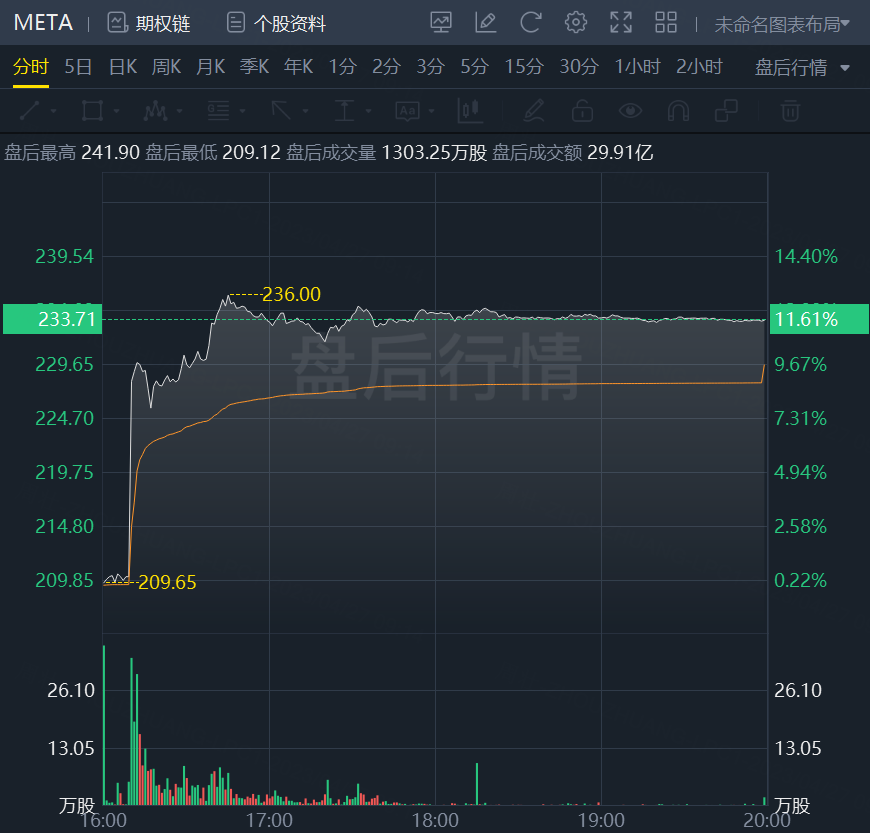Image resolution: width=870 pixels, height=833 pixels.
Task: Open the 盘后行情 session dropdown
Action: click(802, 68)
